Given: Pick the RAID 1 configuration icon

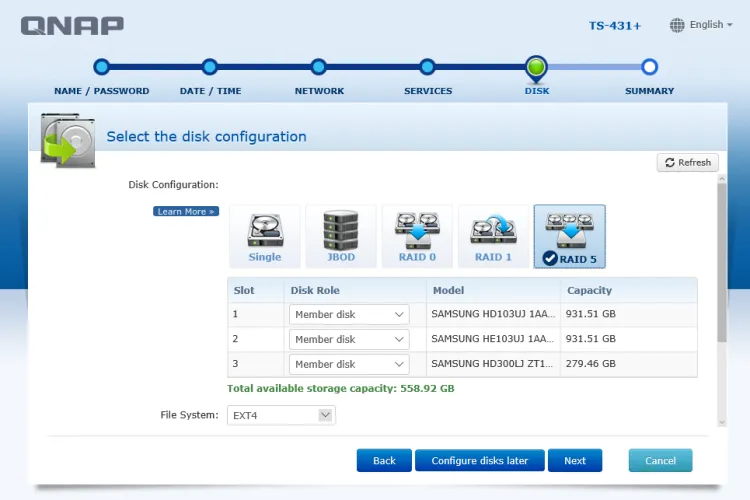Looking at the screenshot, I should point(493,236).
